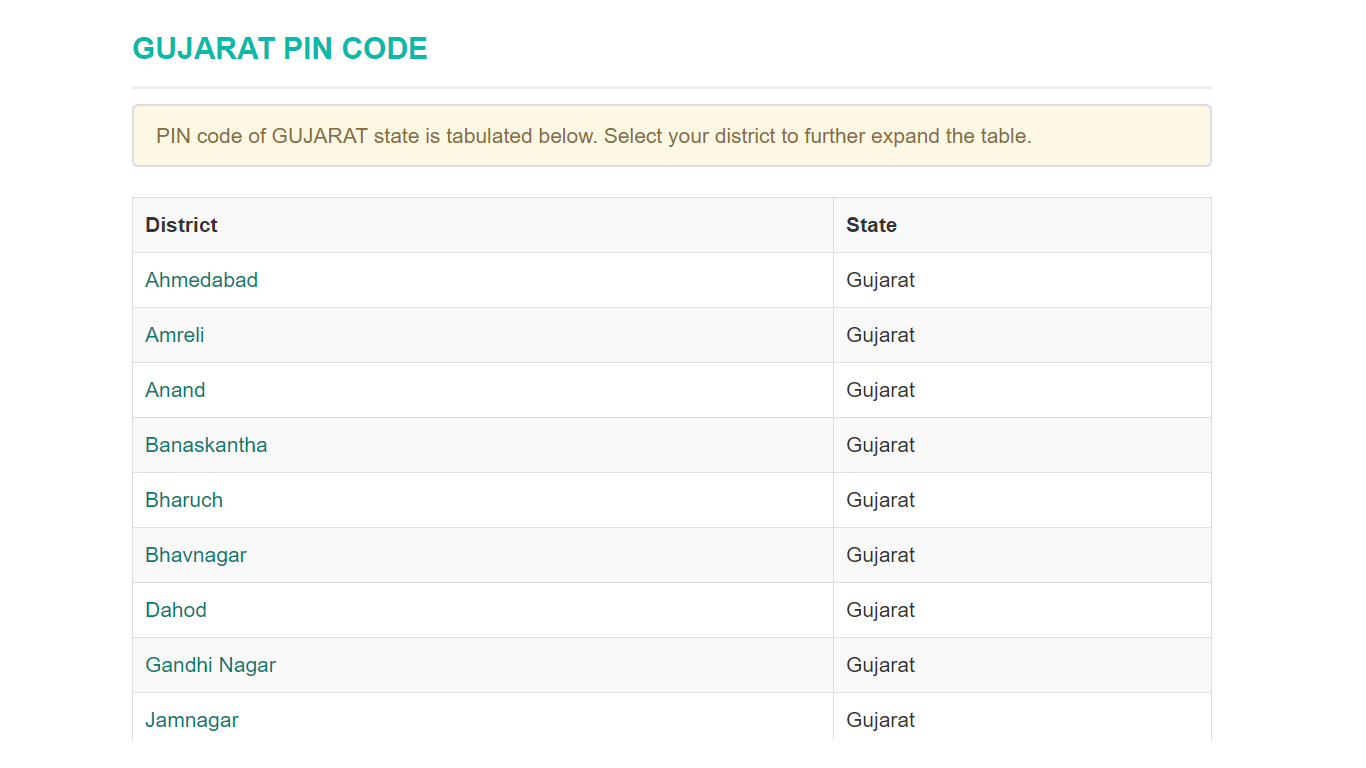The width and height of the screenshot is (1366, 768).
Task: Click the Anand district link
Action: point(175,390)
